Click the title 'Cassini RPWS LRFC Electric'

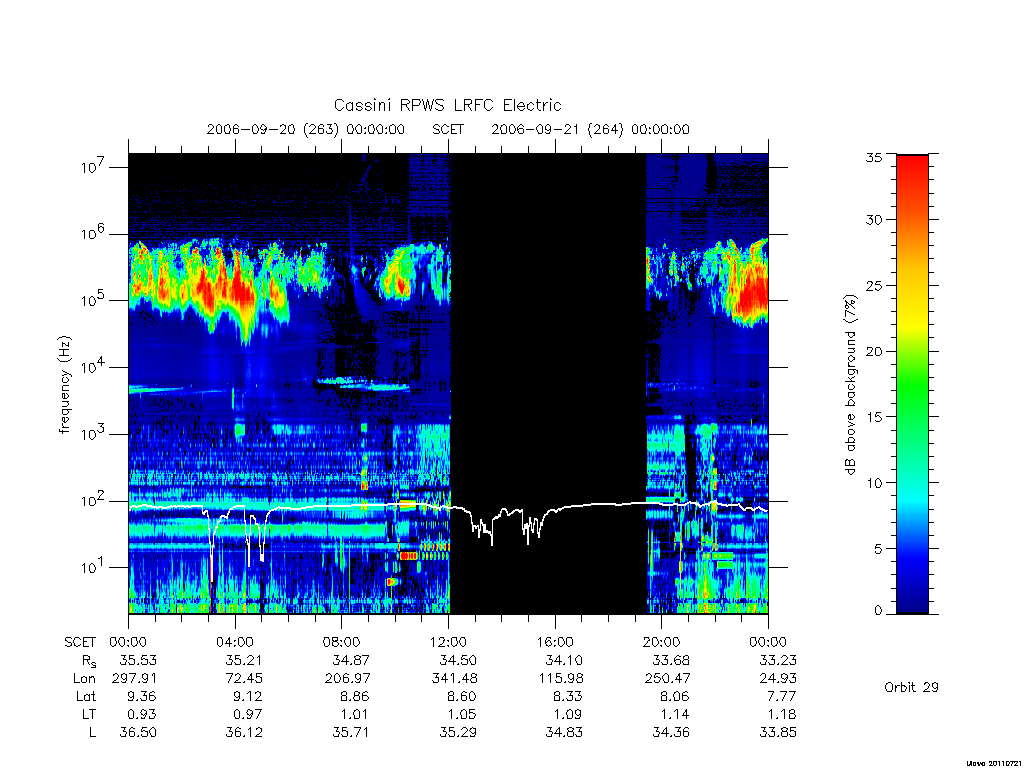447,105
